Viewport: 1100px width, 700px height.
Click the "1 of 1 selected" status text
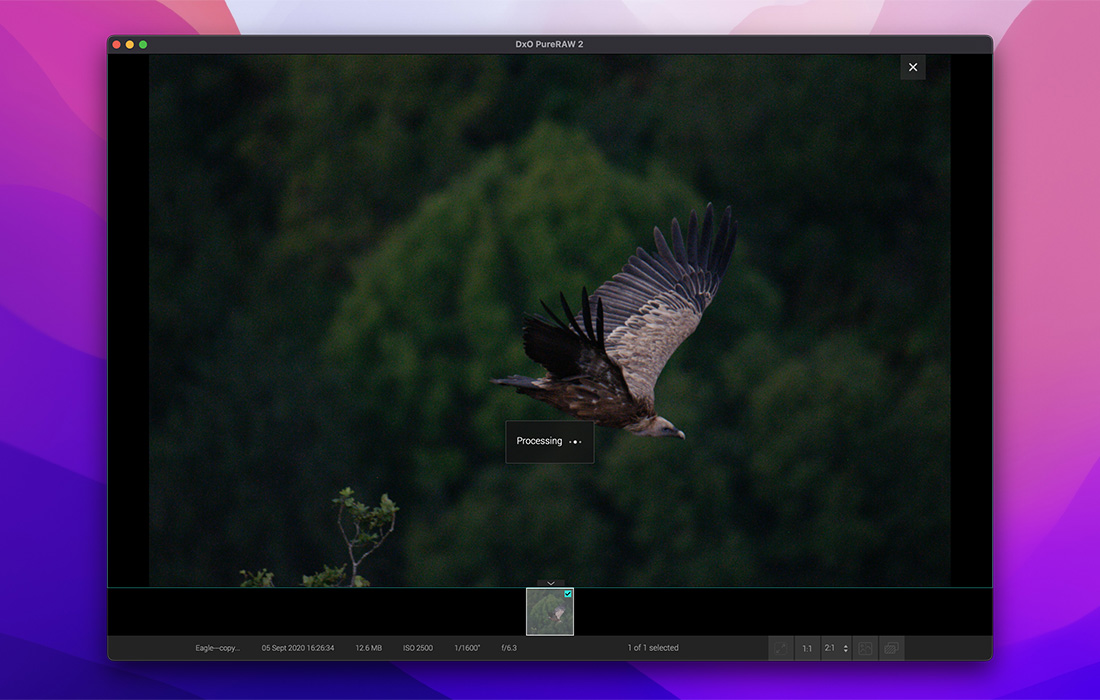[x=653, y=648]
